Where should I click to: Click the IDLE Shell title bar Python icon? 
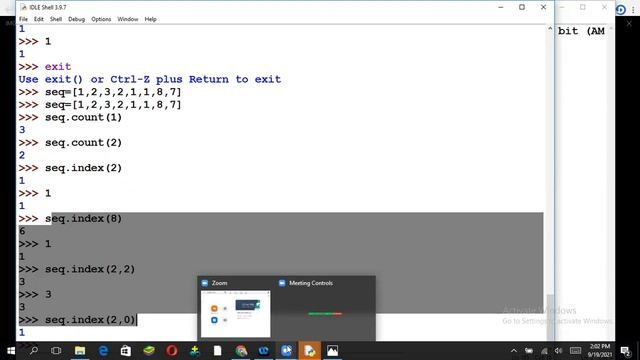pos(24,7)
